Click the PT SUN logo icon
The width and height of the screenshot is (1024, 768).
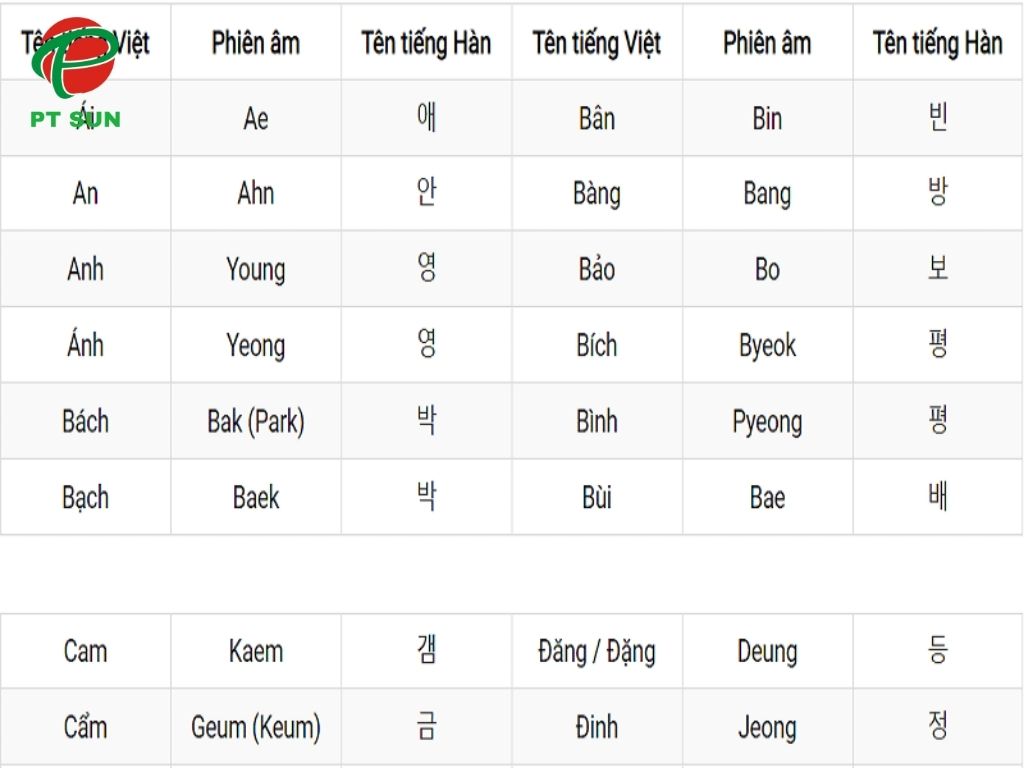pyautogui.click(x=74, y=70)
